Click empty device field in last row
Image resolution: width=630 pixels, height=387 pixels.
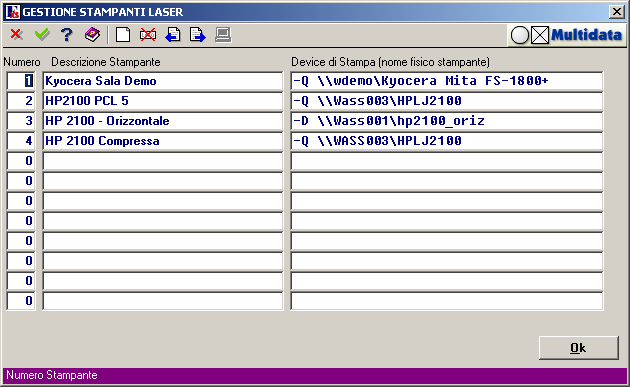[x=447, y=301]
